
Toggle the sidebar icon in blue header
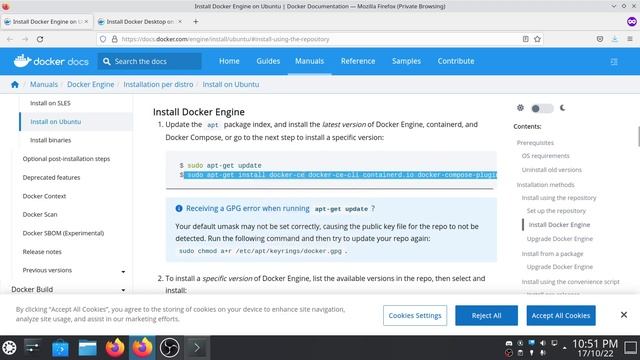pos(614,62)
